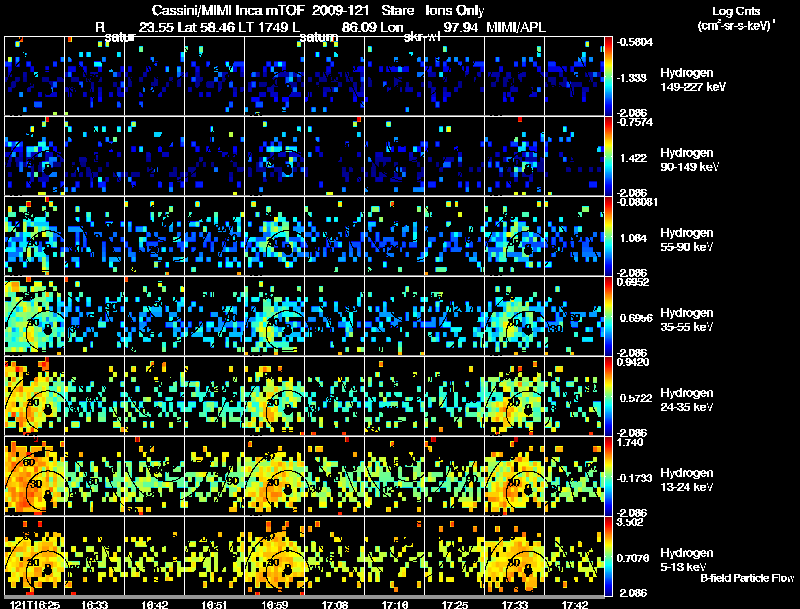Click the 1.740 colorbar value
Viewport: 800px width, 609px height.
[x=630, y=442]
